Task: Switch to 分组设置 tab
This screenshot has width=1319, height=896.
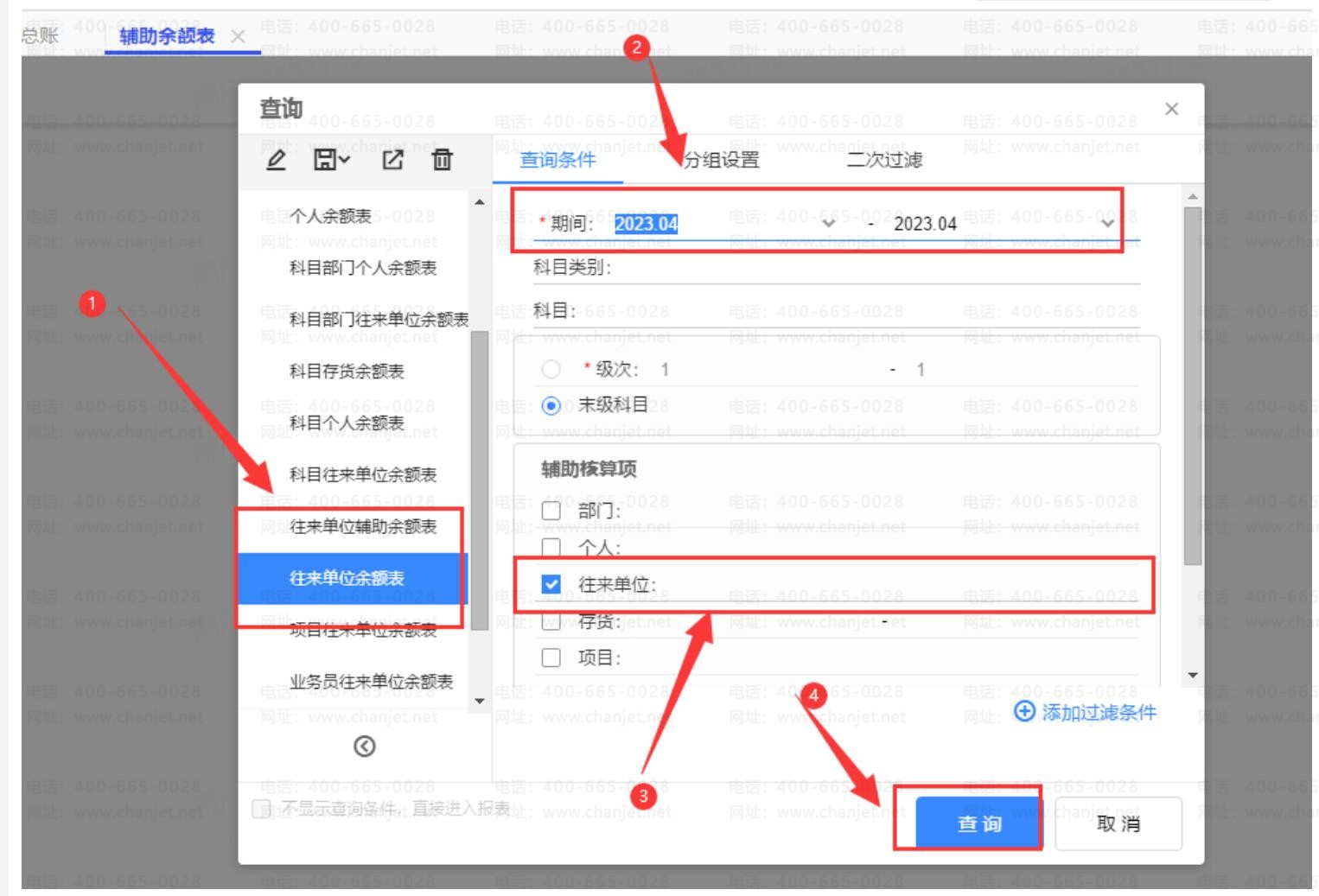Action: tap(722, 160)
